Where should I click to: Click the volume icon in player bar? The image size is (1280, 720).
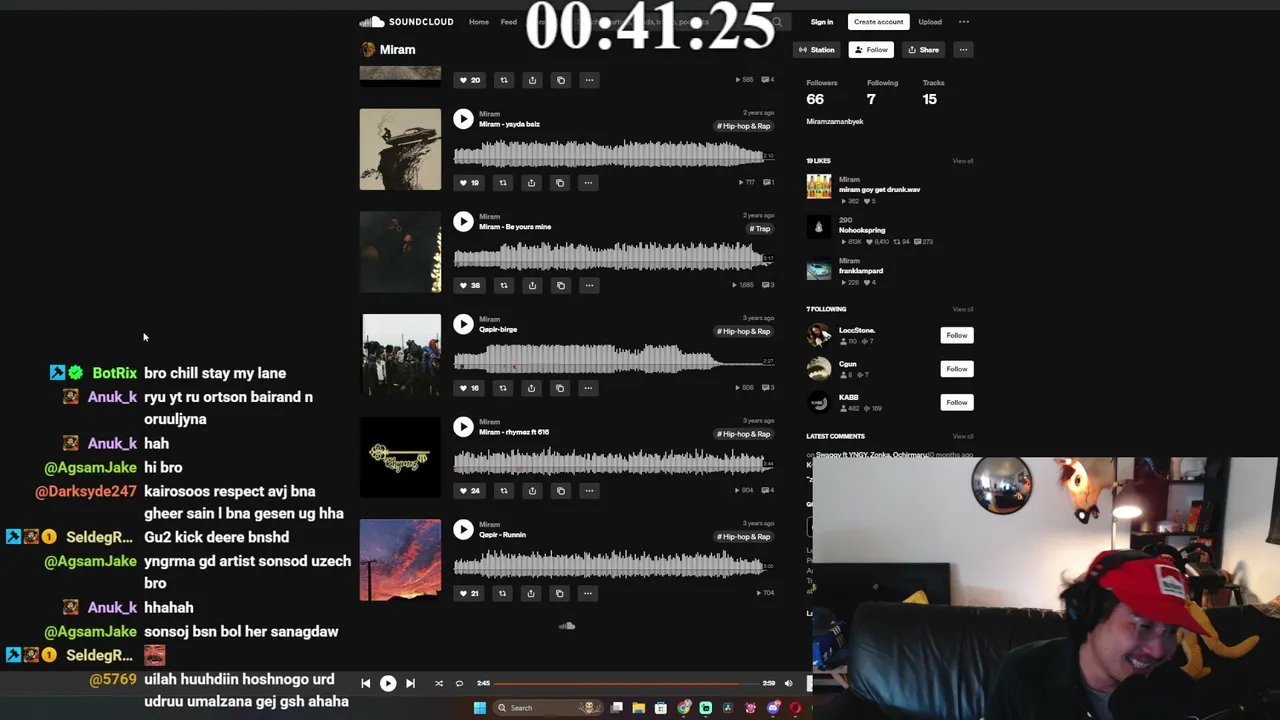[x=788, y=684]
